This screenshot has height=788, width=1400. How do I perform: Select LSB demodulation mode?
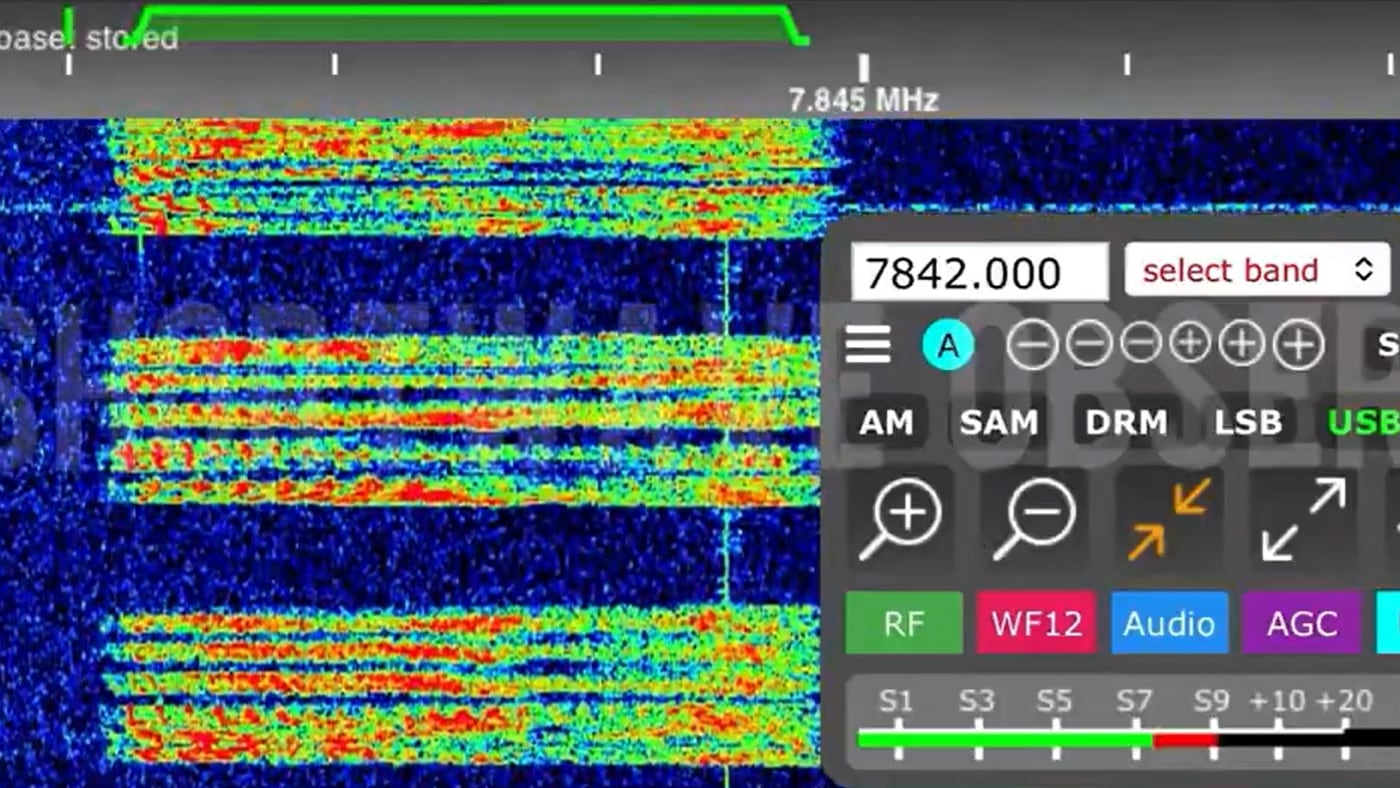1248,423
